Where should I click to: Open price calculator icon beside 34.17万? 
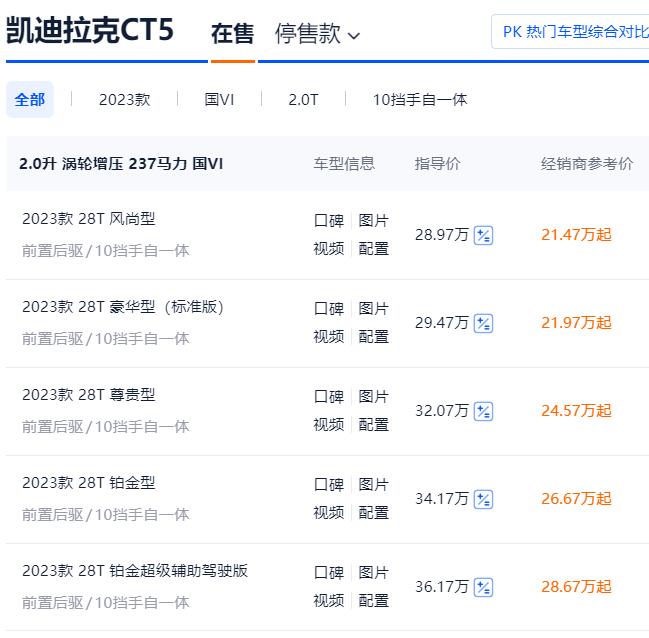click(483, 499)
